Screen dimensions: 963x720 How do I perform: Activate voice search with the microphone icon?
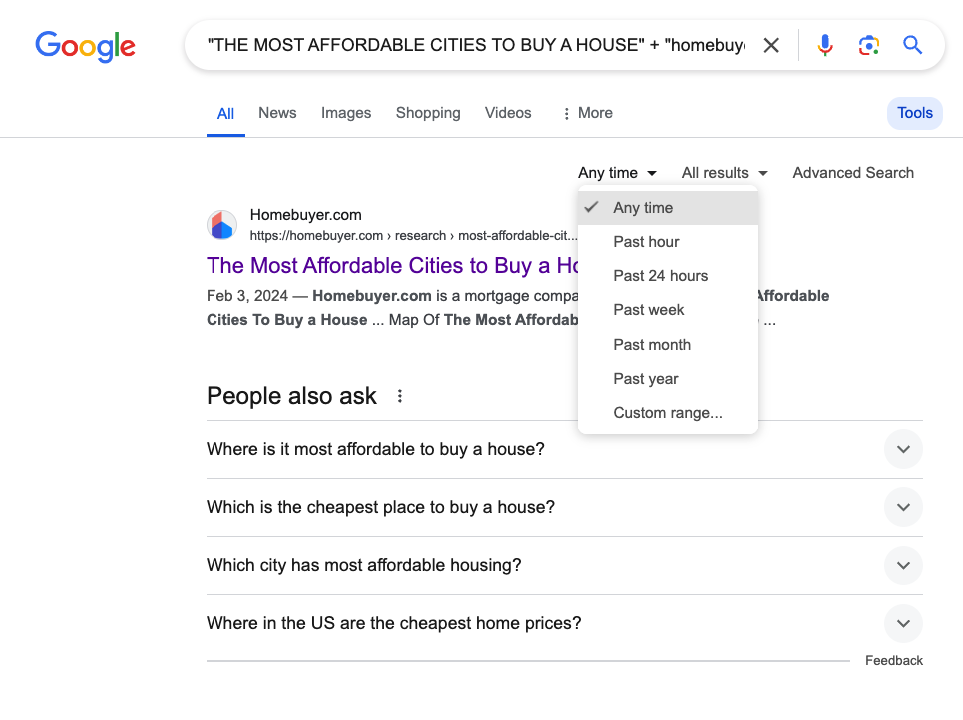tap(824, 45)
